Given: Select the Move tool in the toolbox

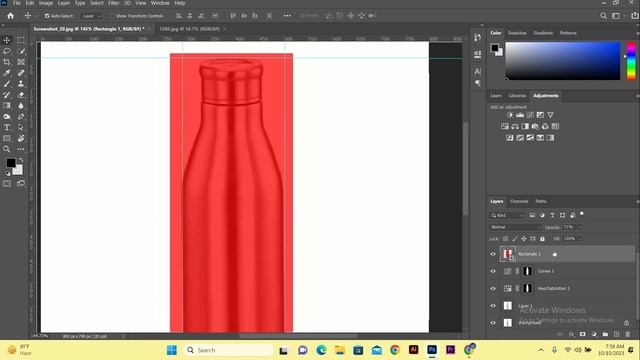Looking at the screenshot, I should [7, 40].
